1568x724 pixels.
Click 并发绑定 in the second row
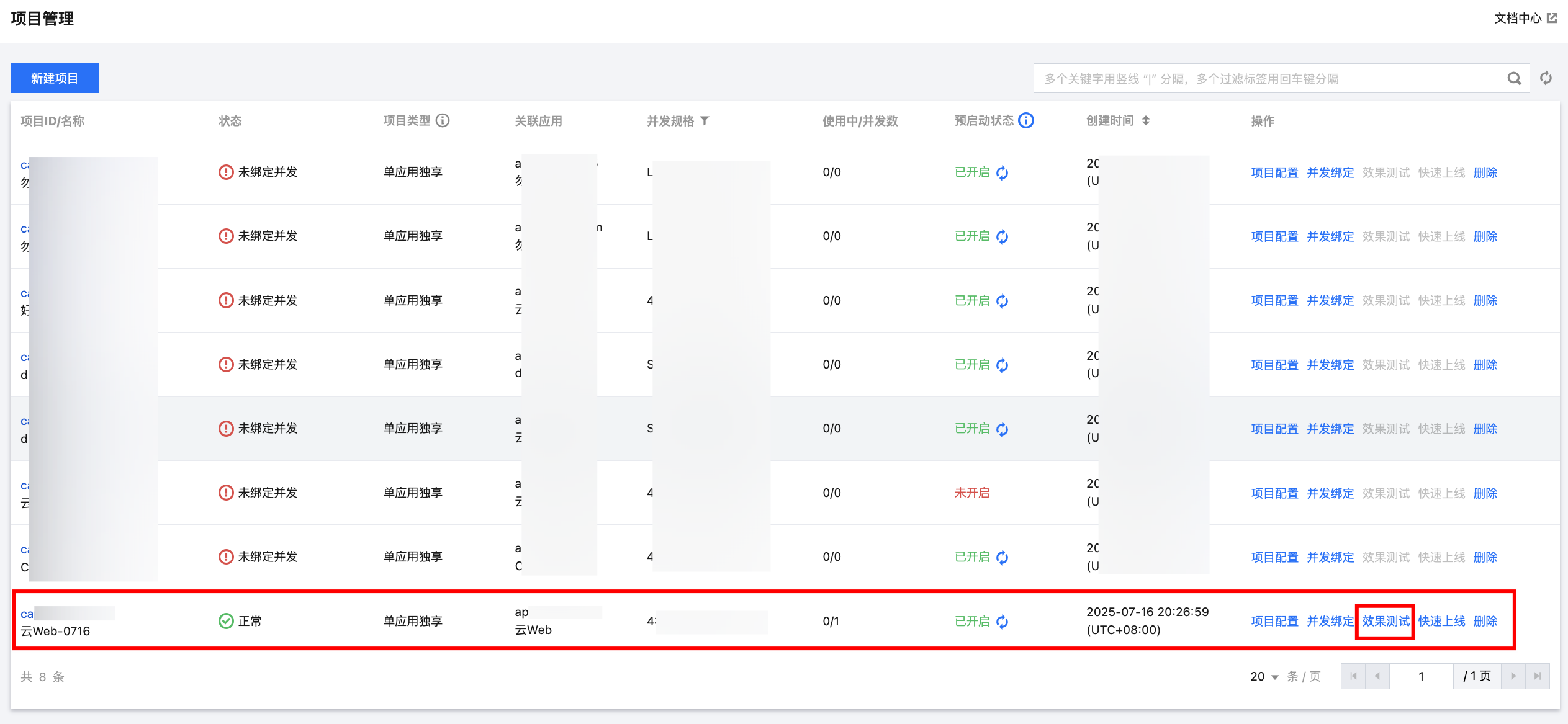tap(1330, 236)
